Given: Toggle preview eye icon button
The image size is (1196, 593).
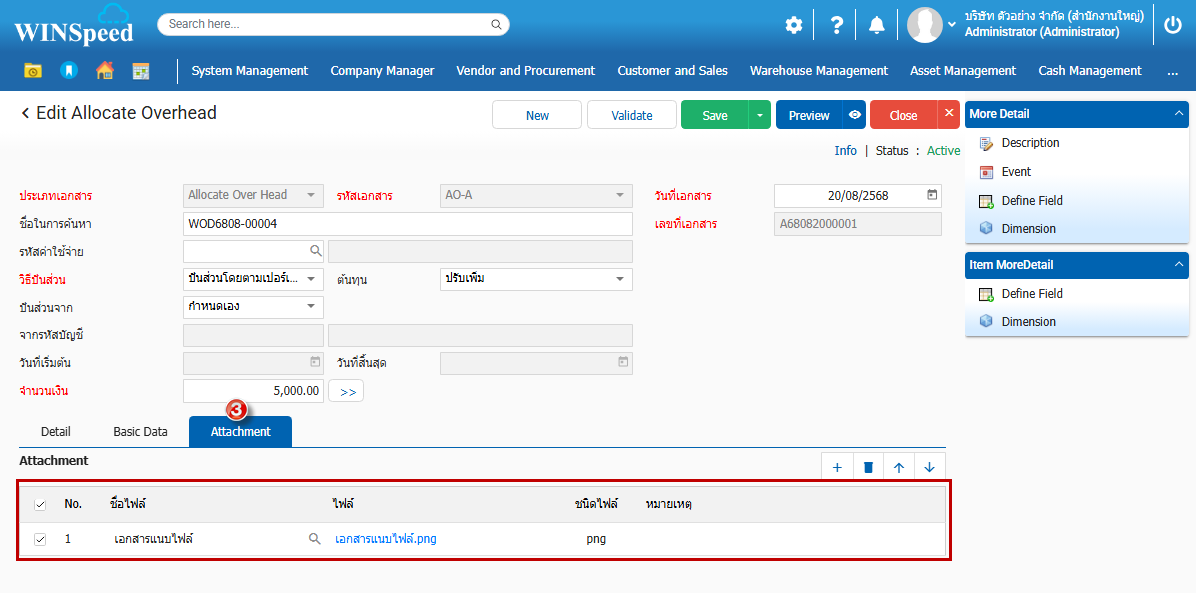Looking at the screenshot, I should point(855,115).
